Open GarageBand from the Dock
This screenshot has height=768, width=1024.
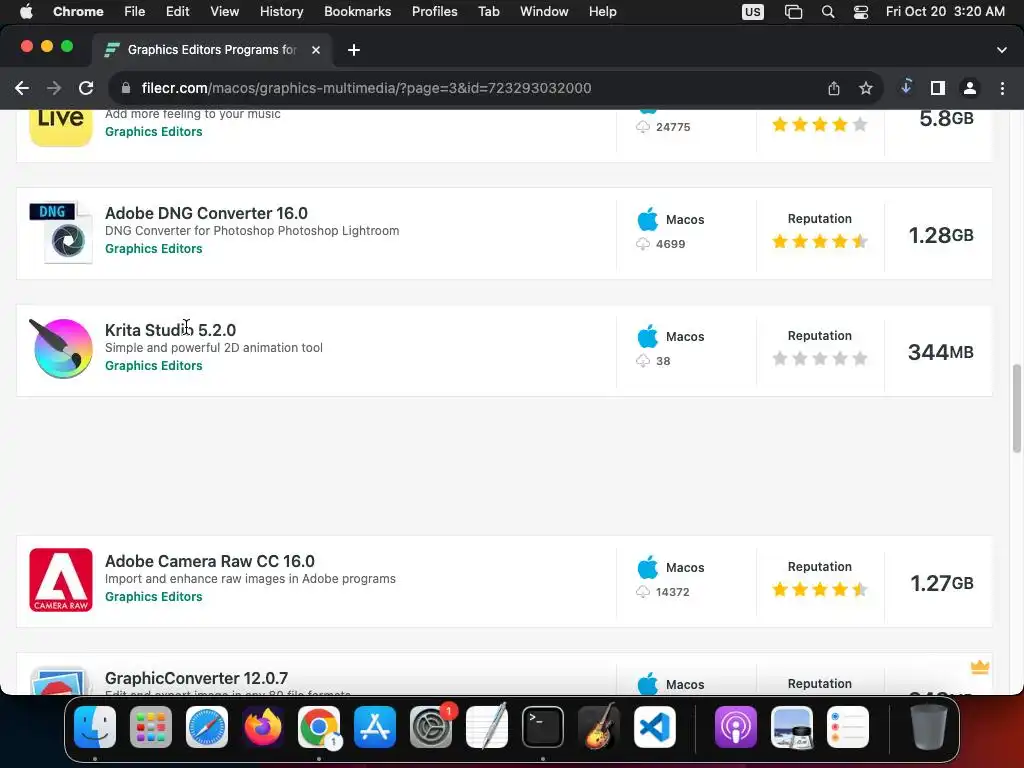click(599, 727)
